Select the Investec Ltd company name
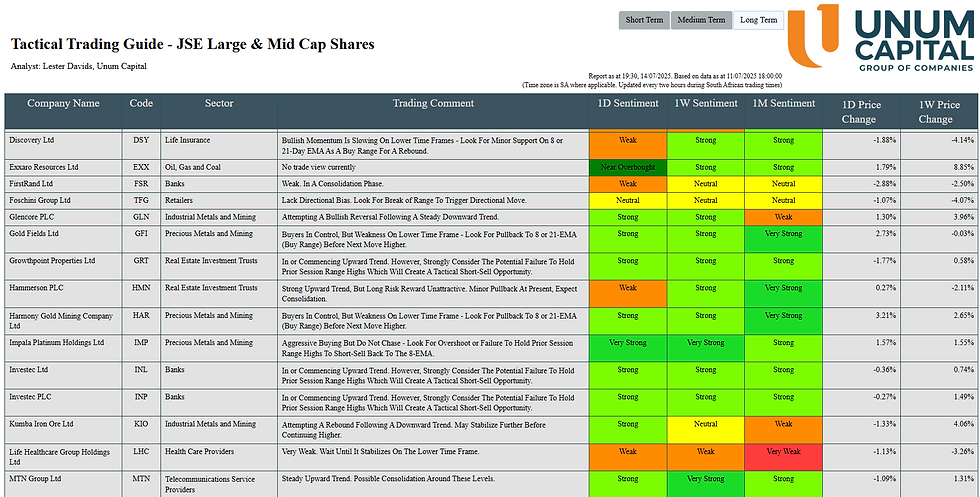This screenshot has width=980, height=497. [x=29, y=370]
